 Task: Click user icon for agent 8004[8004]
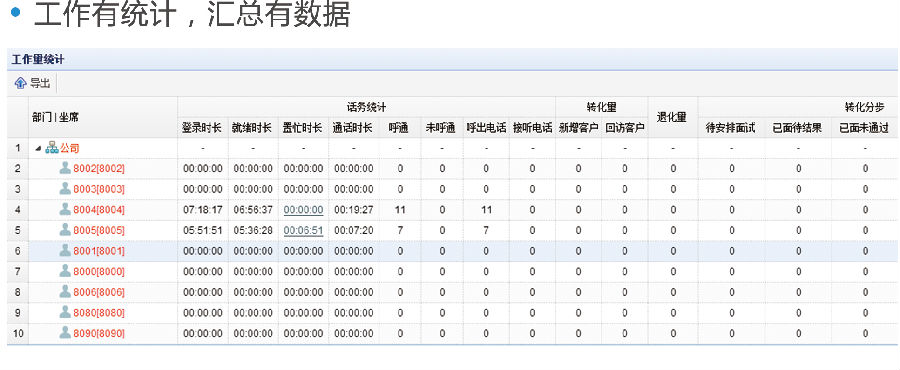(65, 209)
